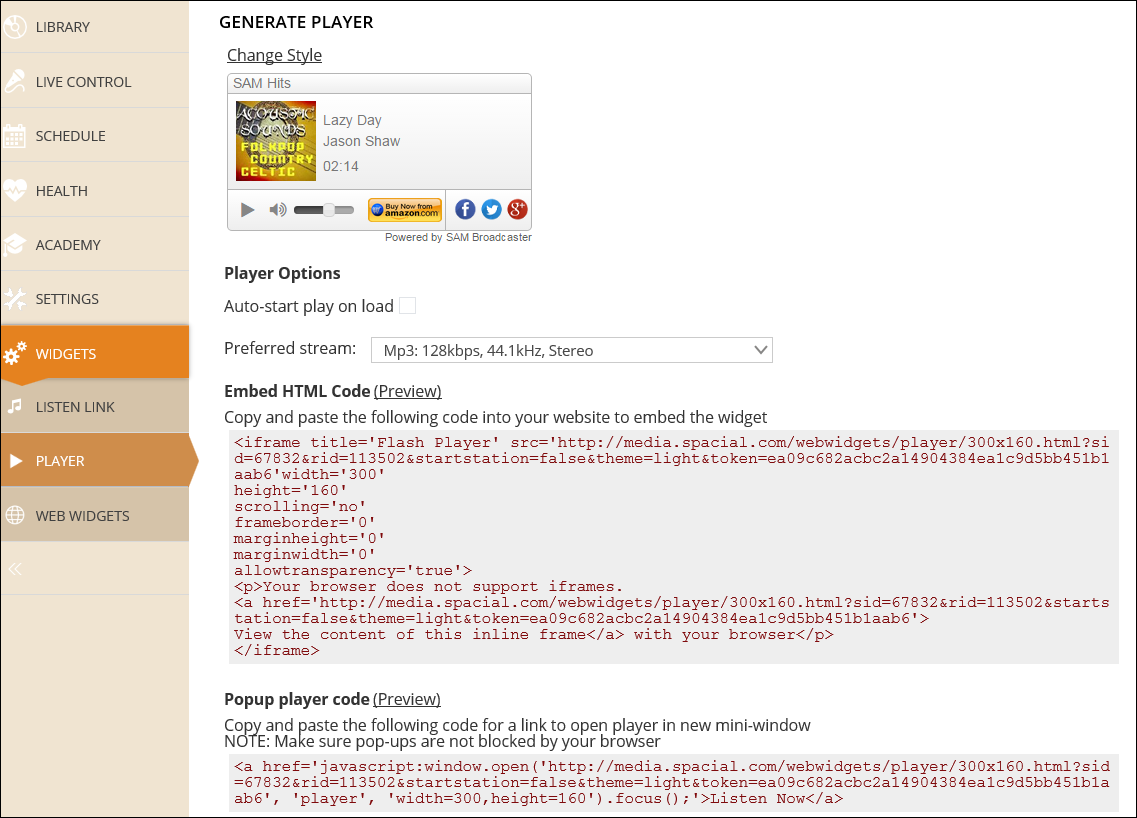The image size is (1137, 818).
Task: Enable Auto-start play on load checkbox
Action: (x=408, y=305)
